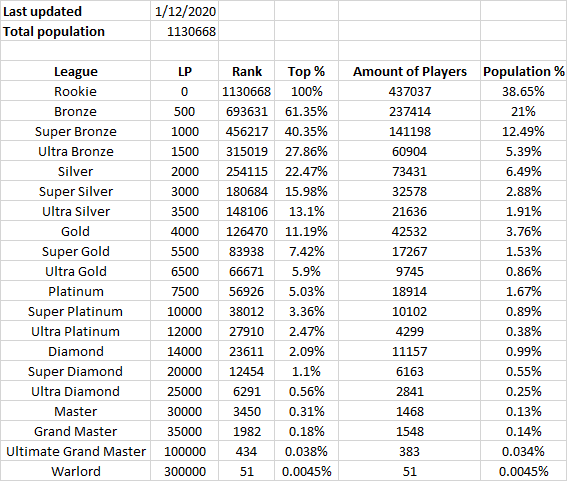Click Bronze rank cell 693631
This screenshot has width=567, height=481.
pyautogui.click(x=247, y=111)
